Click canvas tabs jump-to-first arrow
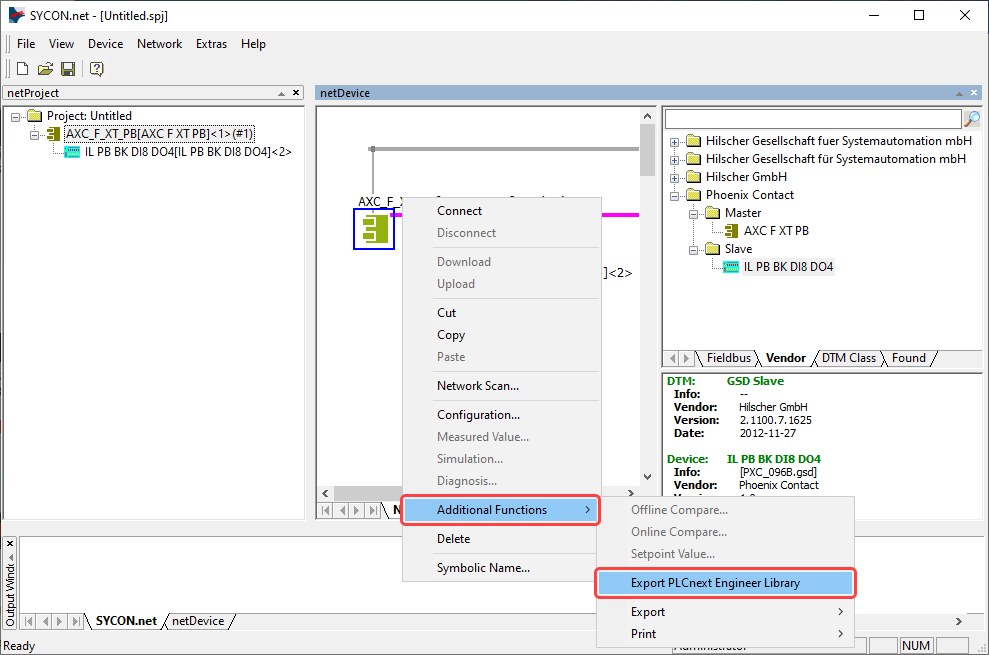The height and width of the screenshot is (655, 989). pyautogui.click(x=326, y=510)
